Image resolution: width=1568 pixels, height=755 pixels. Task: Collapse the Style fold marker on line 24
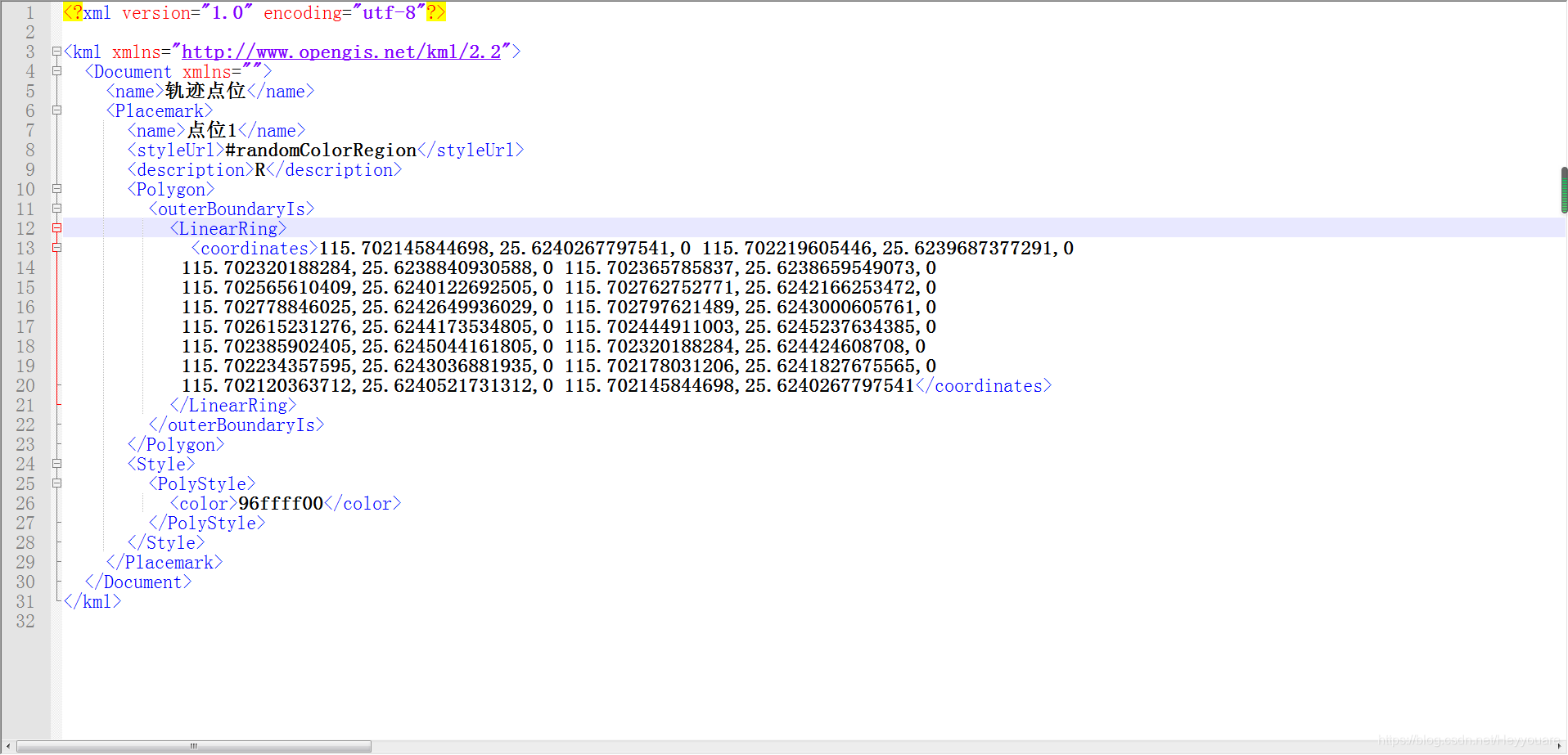click(56, 464)
